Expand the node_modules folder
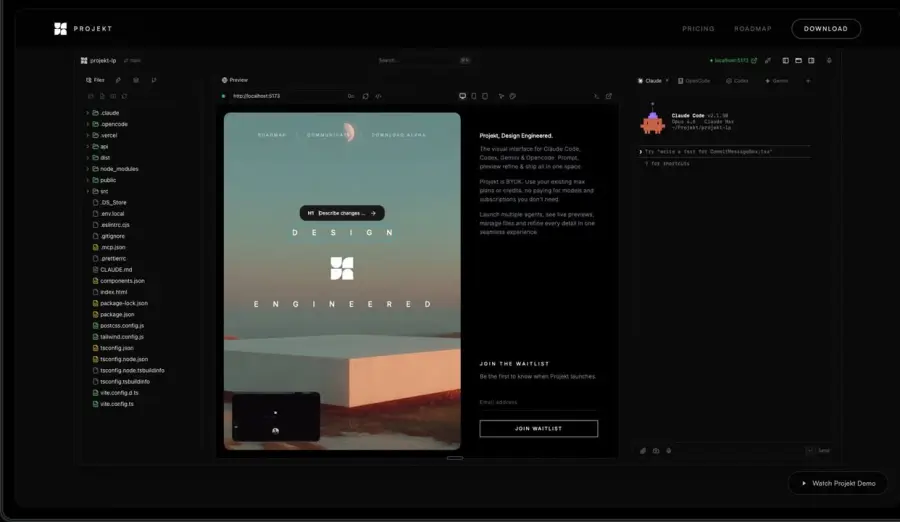The width and height of the screenshot is (900, 522). click(113, 169)
